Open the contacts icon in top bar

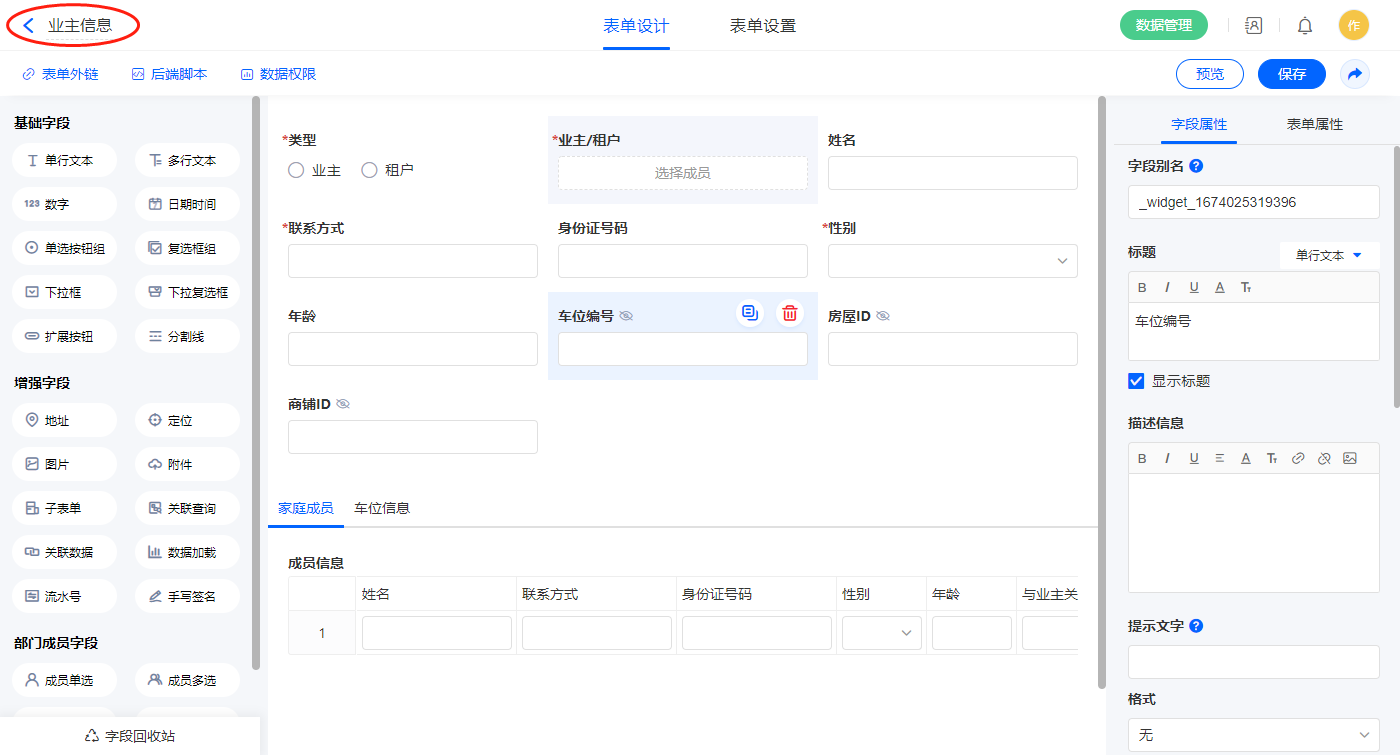pos(1253,26)
